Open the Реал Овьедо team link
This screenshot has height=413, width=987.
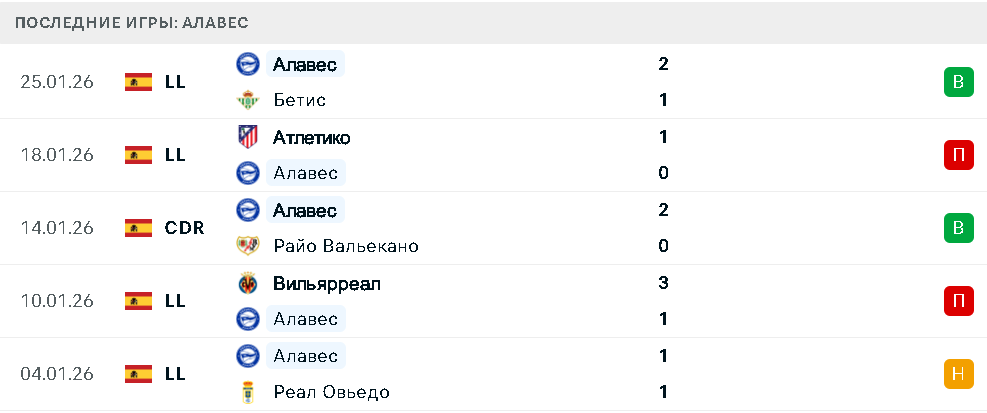coord(331,392)
